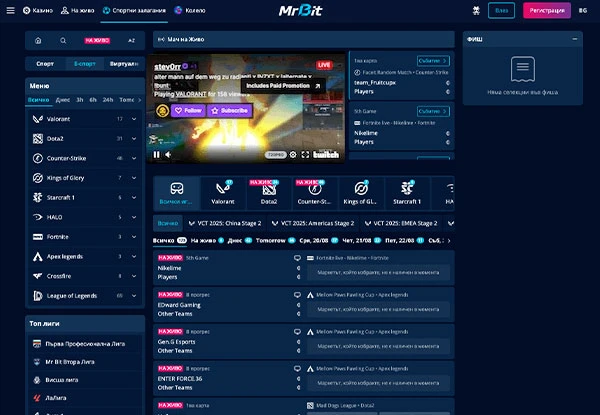Click the Вход login button
The width and height of the screenshot is (600, 415).
(501, 10)
